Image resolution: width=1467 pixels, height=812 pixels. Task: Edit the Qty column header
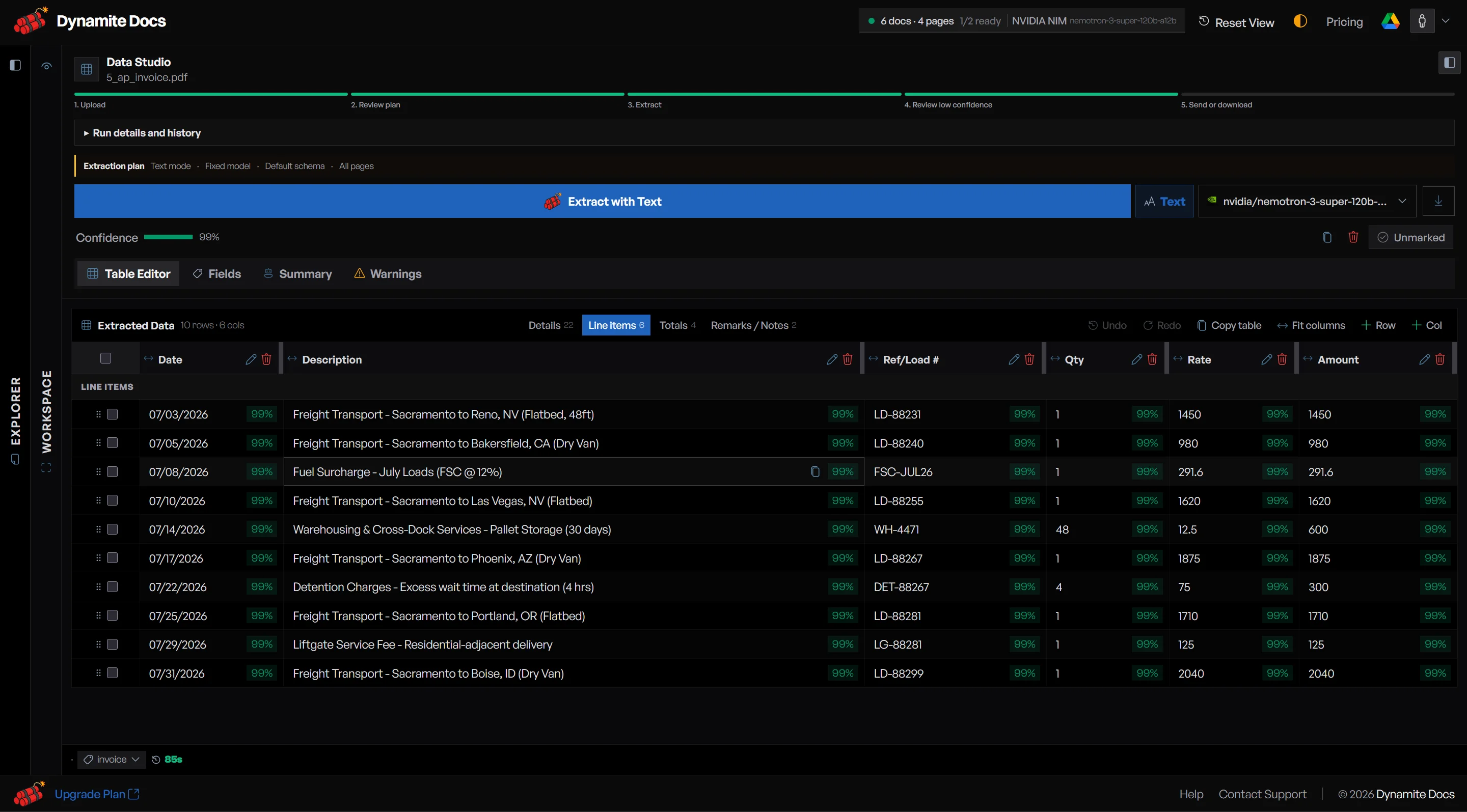click(1137, 359)
